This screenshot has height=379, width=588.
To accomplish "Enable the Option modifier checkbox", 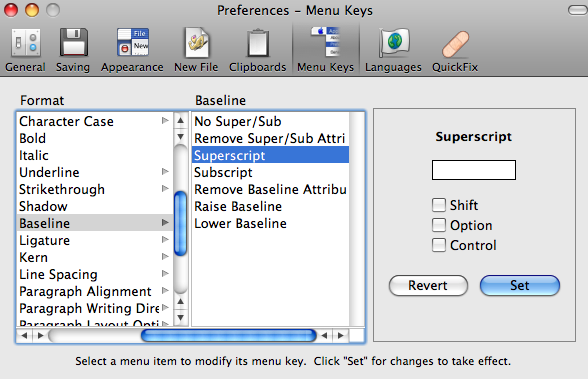I will click(x=439, y=225).
